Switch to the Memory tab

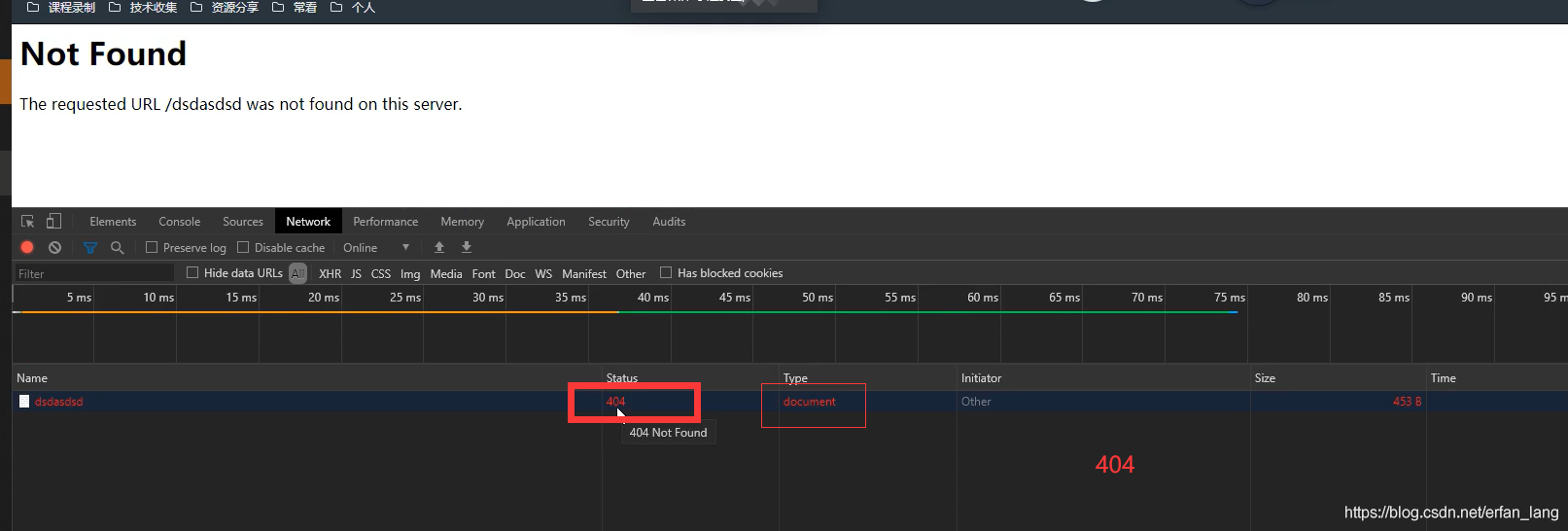(x=462, y=222)
